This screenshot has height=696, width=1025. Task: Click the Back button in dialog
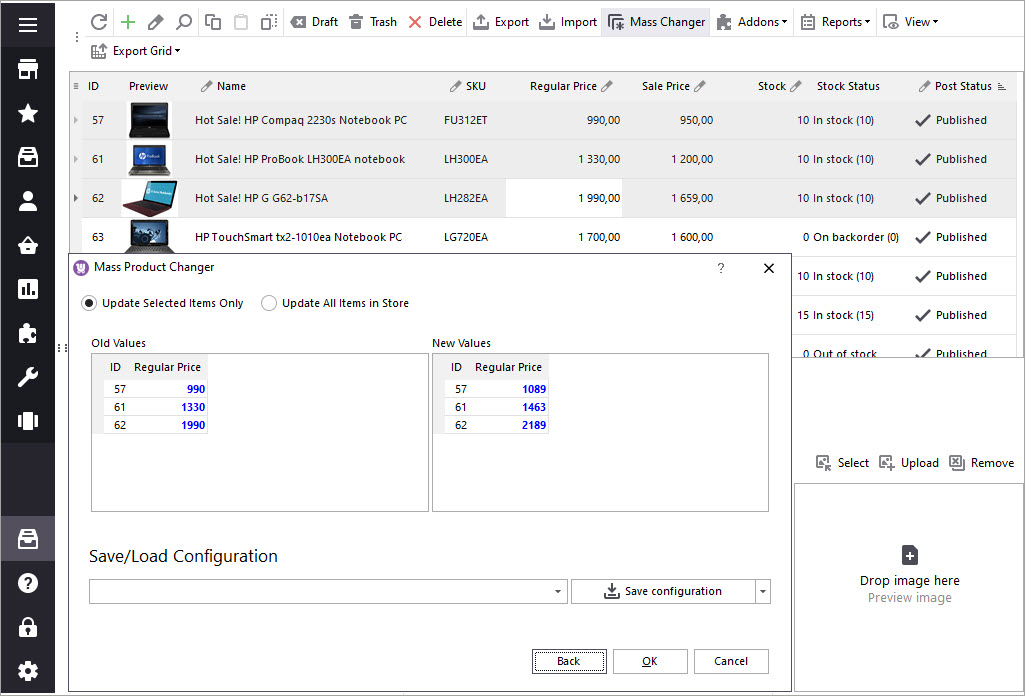coord(569,661)
